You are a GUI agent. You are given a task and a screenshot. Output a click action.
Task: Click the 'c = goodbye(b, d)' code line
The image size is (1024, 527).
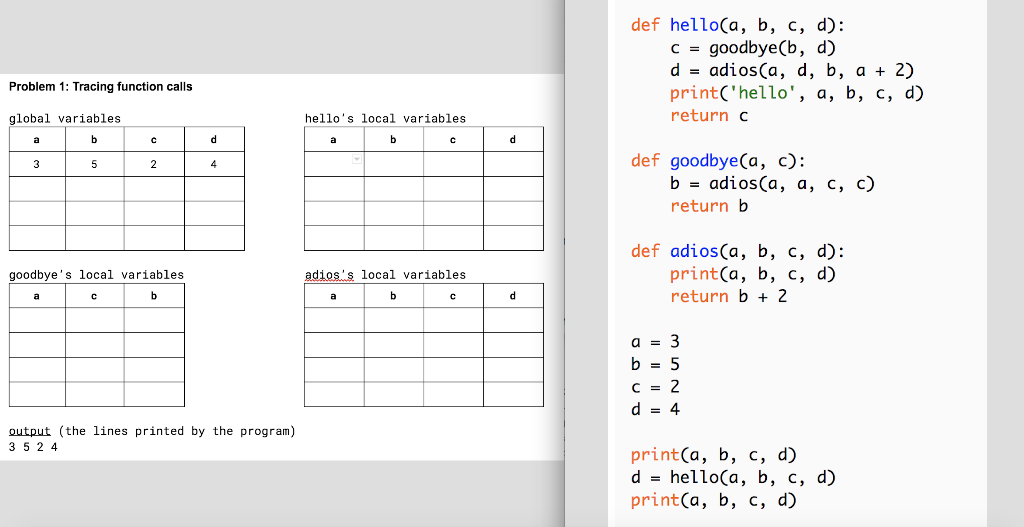[753, 48]
